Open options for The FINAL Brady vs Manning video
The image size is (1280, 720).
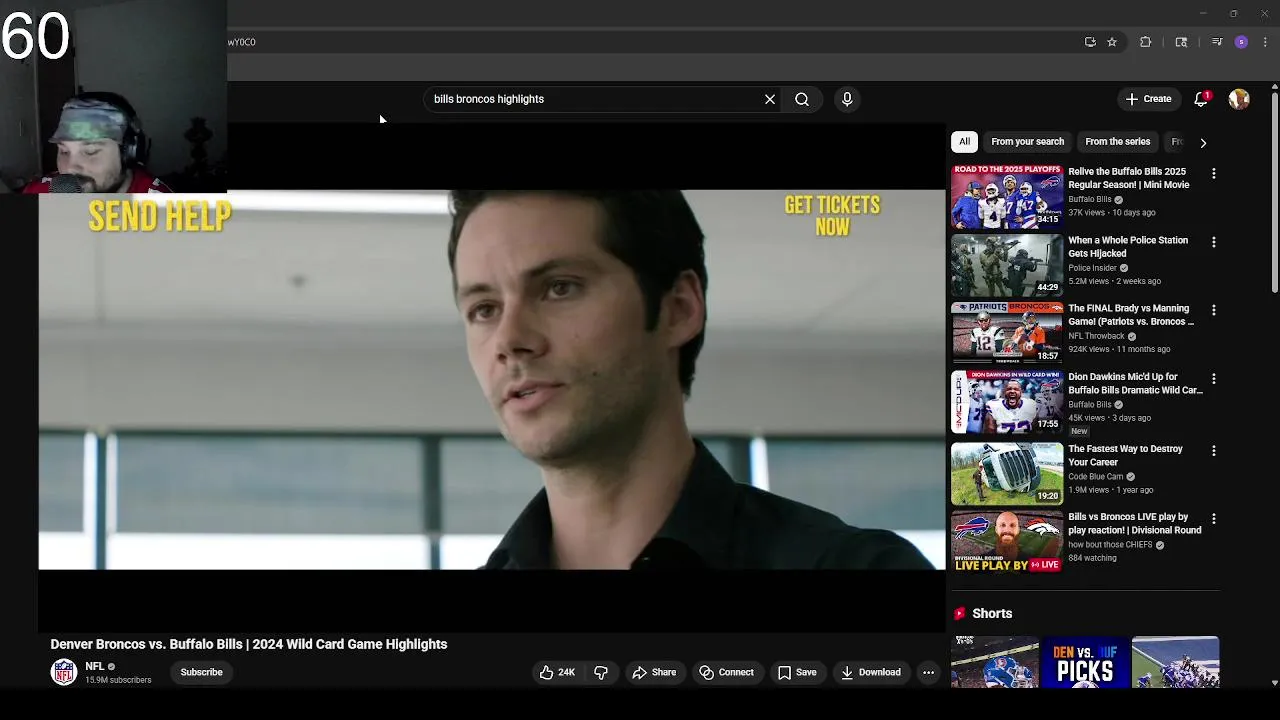point(1214,311)
